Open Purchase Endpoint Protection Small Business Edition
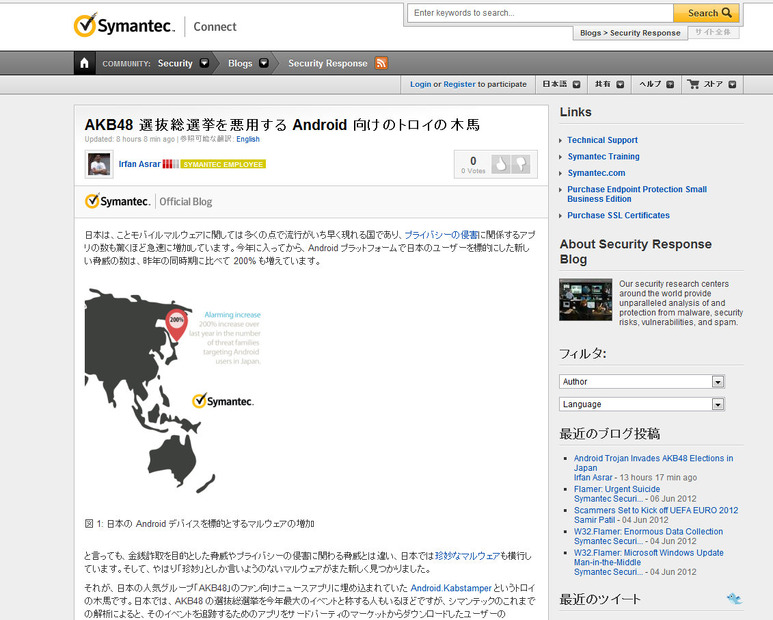The image size is (773, 620). pyautogui.click(x=637, y=194)
